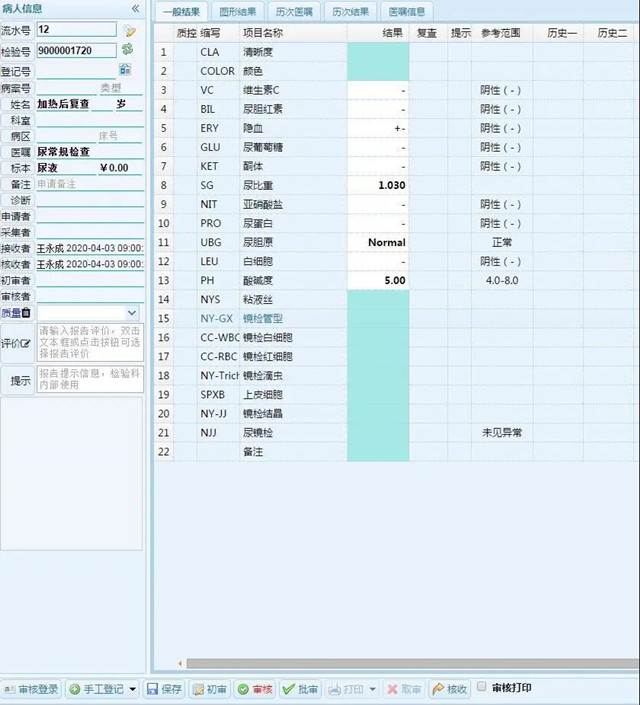Viewport: 640px width, 705px height.
Task: Expand the 手工登记 dropdown arrow
Action: click(x=133, y=689)
